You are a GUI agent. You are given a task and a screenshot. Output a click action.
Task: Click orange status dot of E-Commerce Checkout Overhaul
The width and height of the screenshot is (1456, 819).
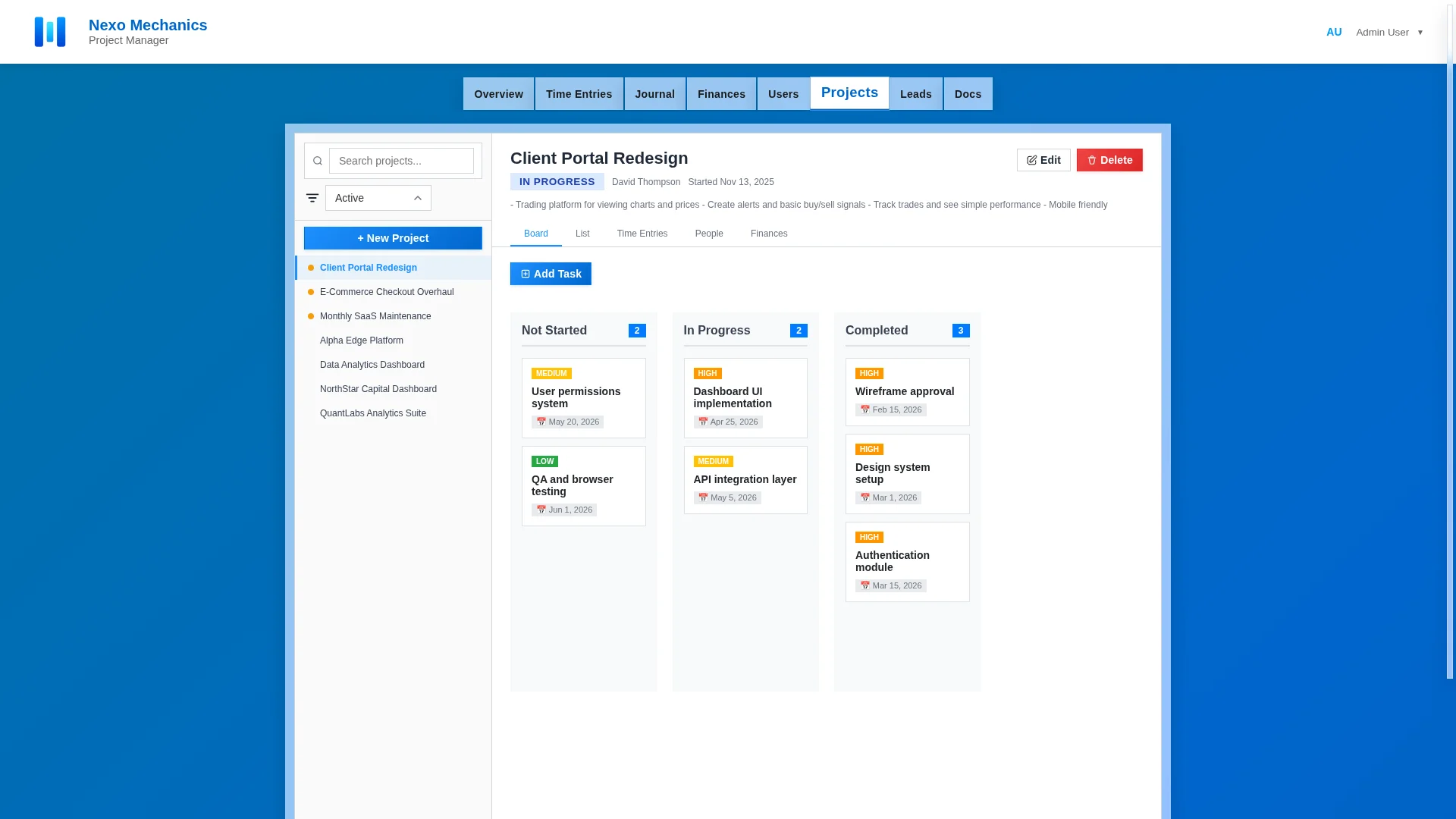311,292
